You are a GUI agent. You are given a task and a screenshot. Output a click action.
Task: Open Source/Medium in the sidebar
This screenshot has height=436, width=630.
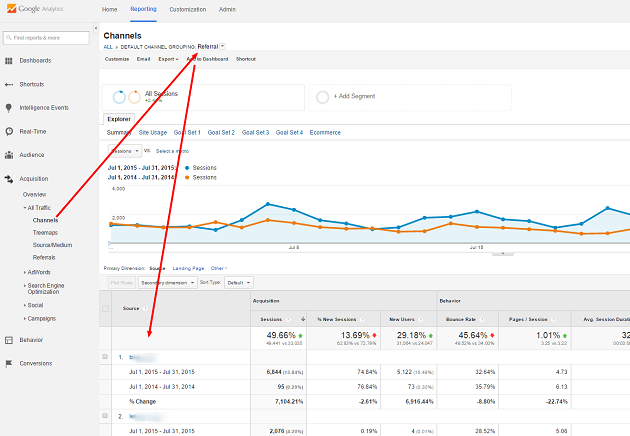pos(52,245)
